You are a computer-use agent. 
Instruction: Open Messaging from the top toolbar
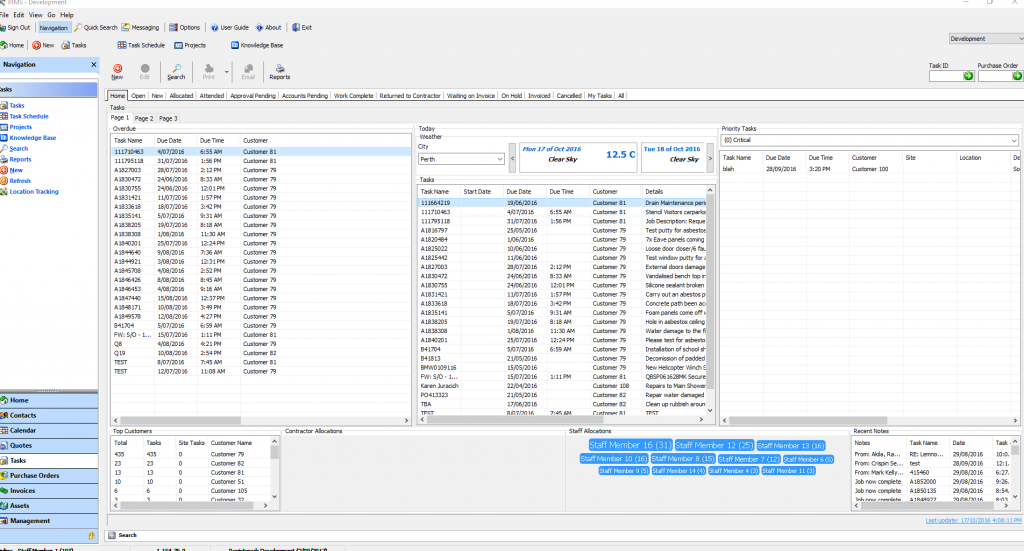(140, 28)
